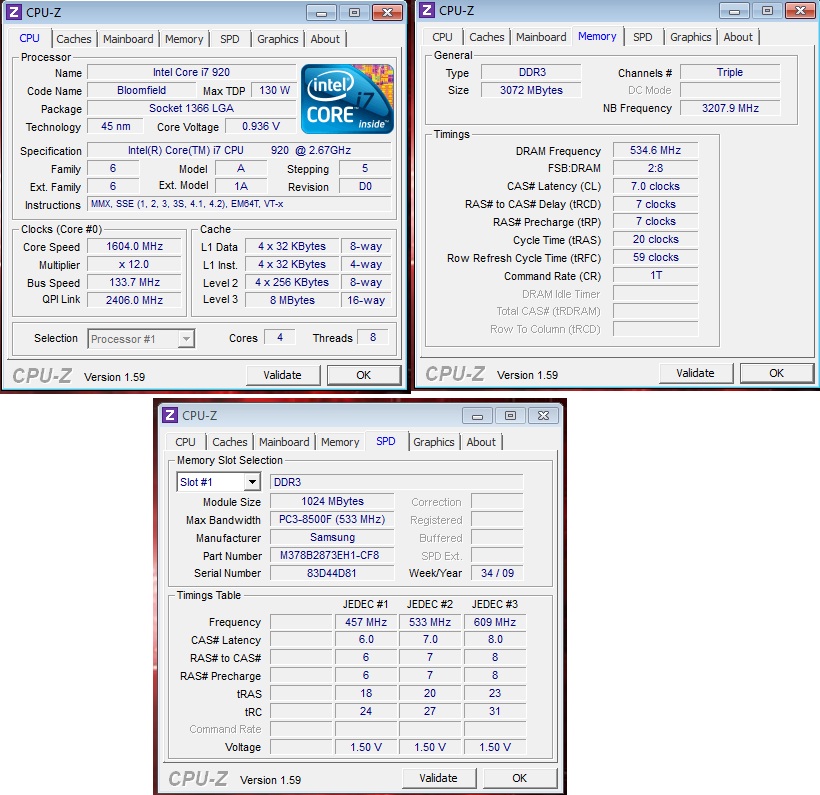Click the 'Socket 1366 LGA' package value
This screenshot has height=795, width=820.
191,108
